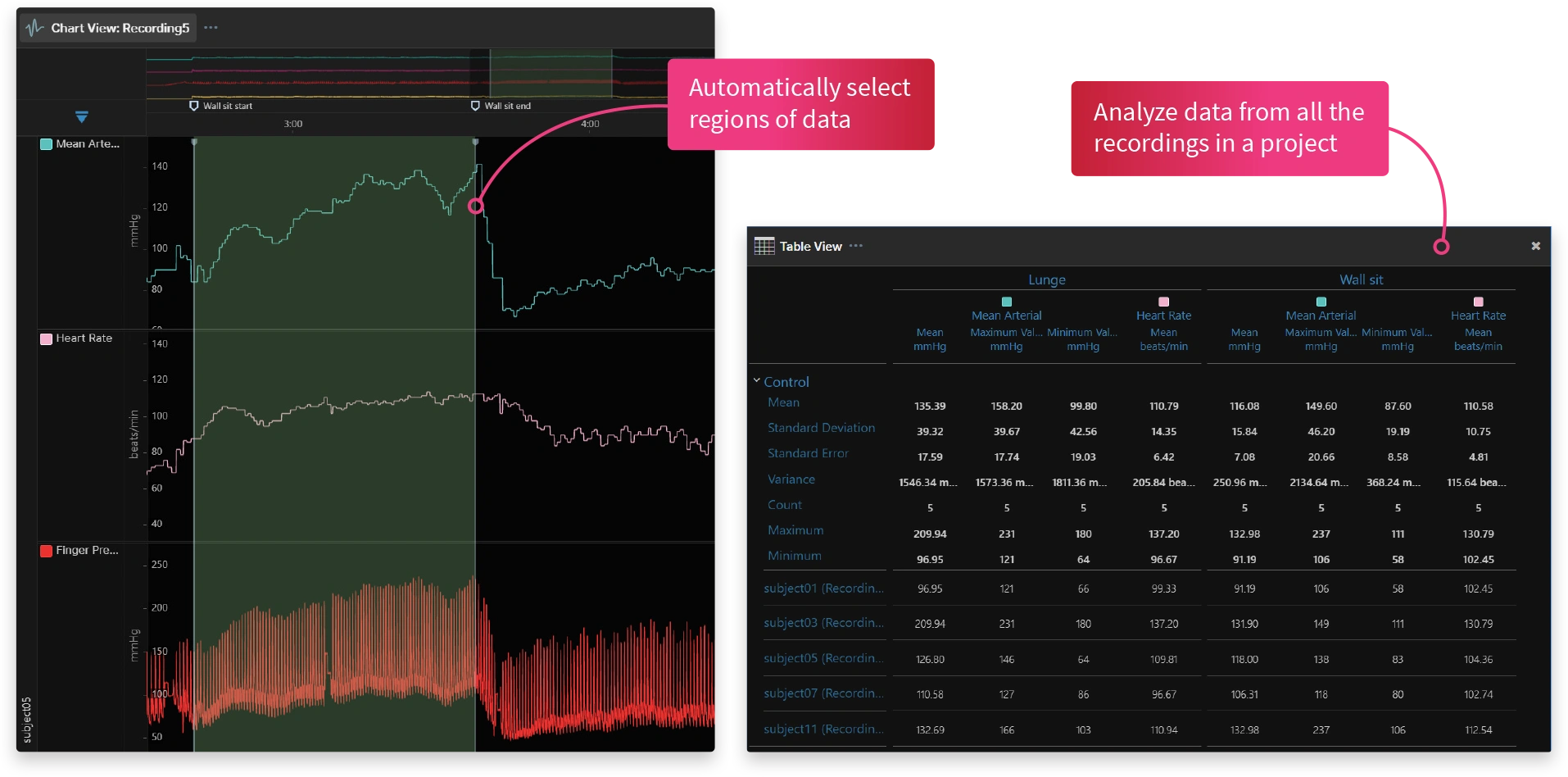Collapse the Control group chevron
Viewport: 1568px width, 777px height.
[x=757, y=381]
